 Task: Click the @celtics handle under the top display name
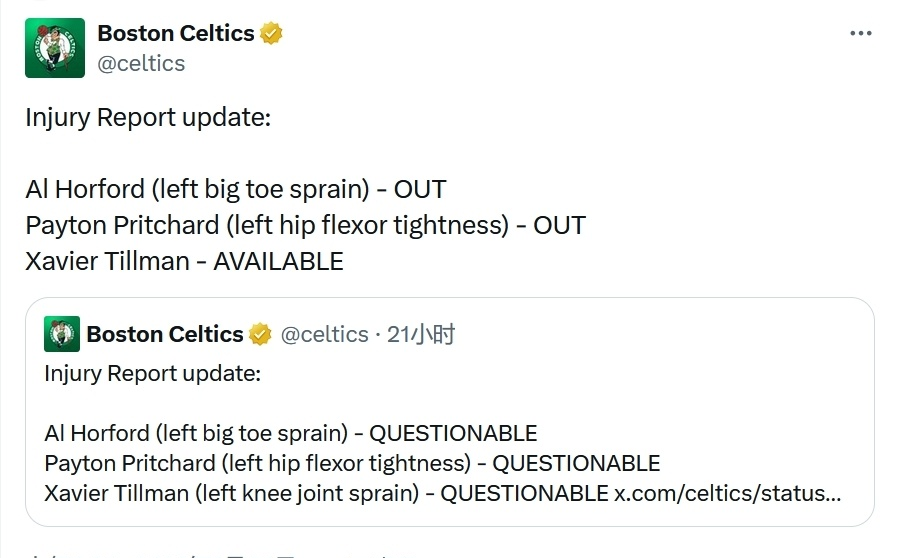tap(141, 63)
